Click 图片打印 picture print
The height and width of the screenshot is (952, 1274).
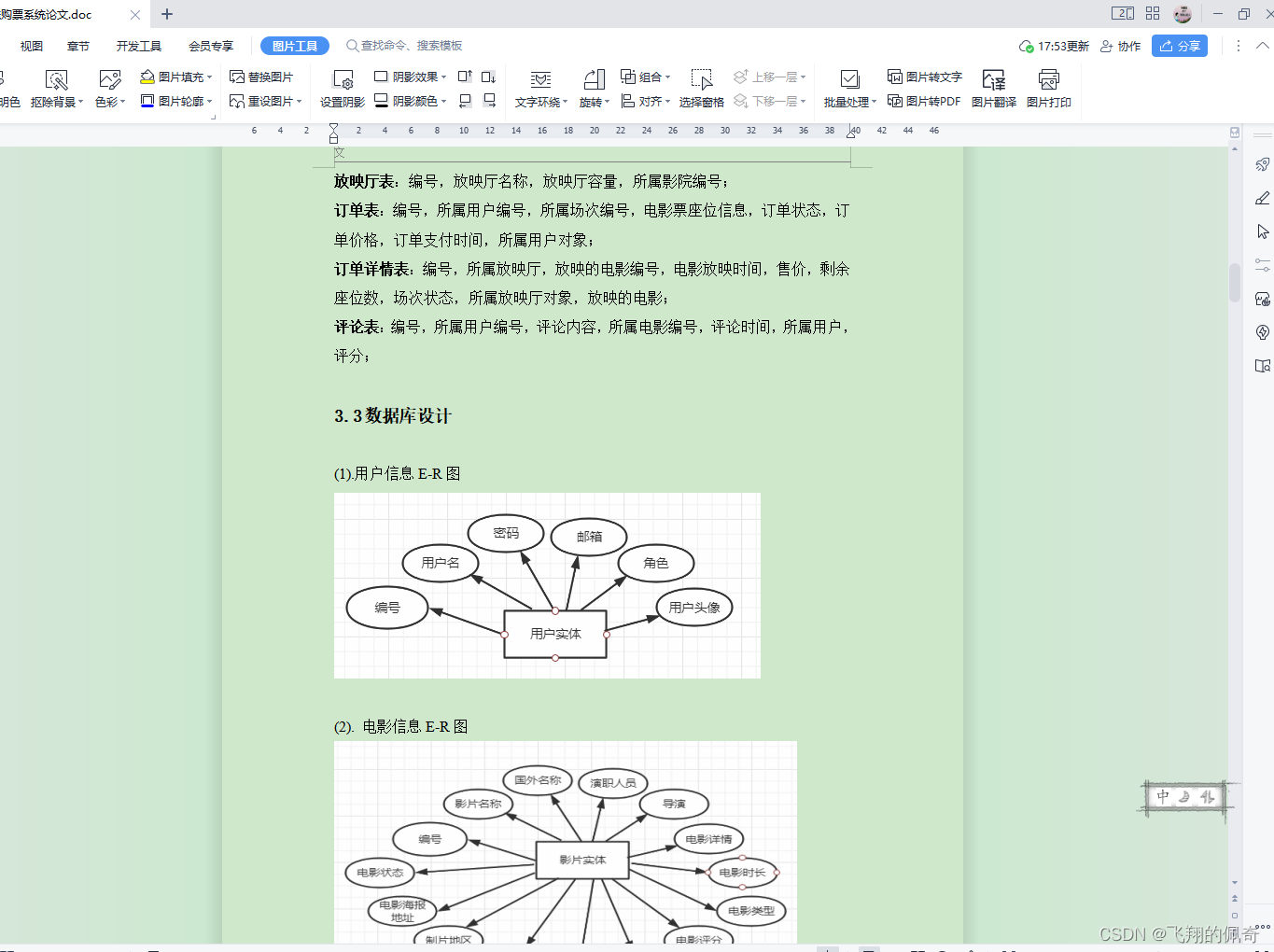(1049, 90)
